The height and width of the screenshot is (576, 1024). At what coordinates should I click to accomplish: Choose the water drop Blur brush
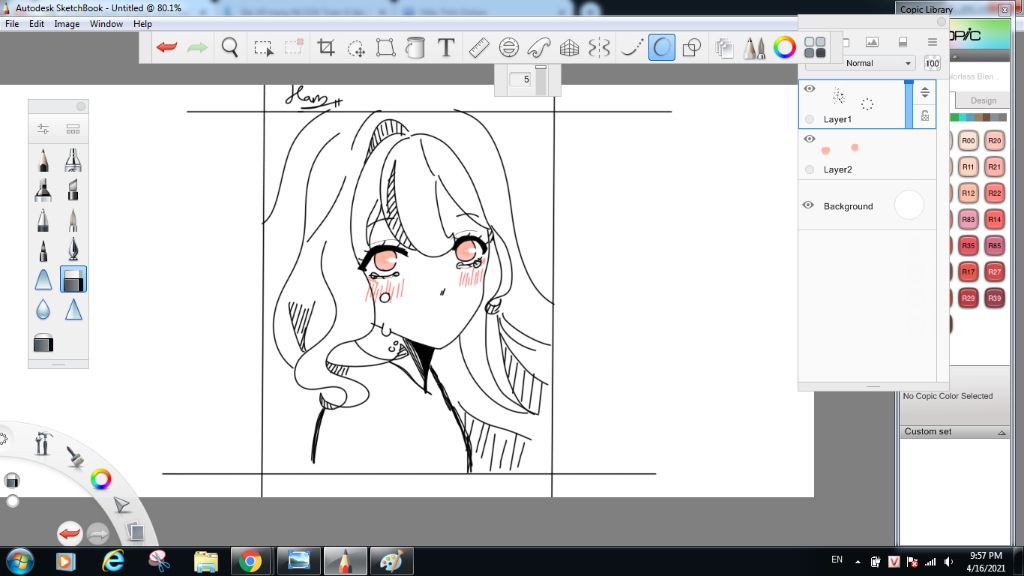point(43,310)
